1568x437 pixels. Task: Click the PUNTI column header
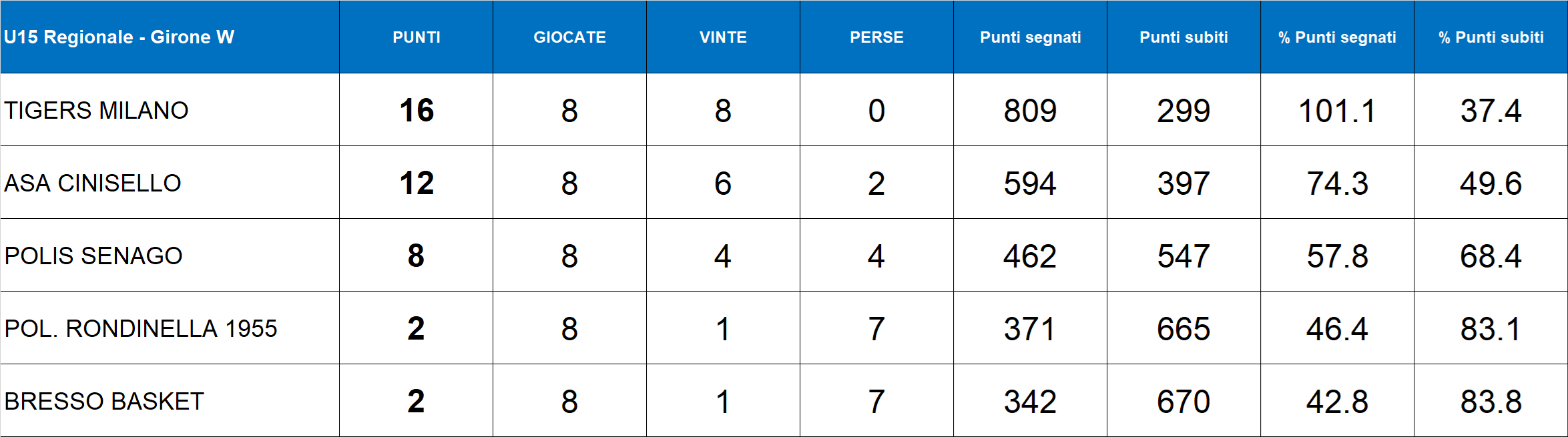[x=417, y=37]
